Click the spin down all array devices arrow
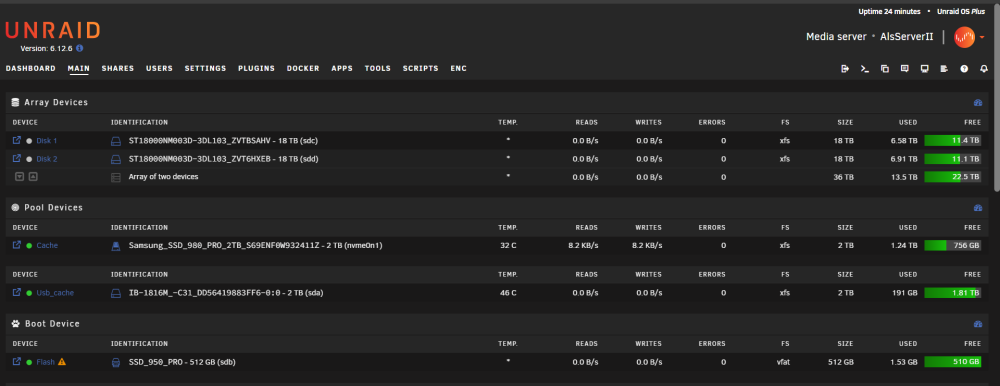The image size is (1000, 386). pyautogui.click(x=20, y=177)
